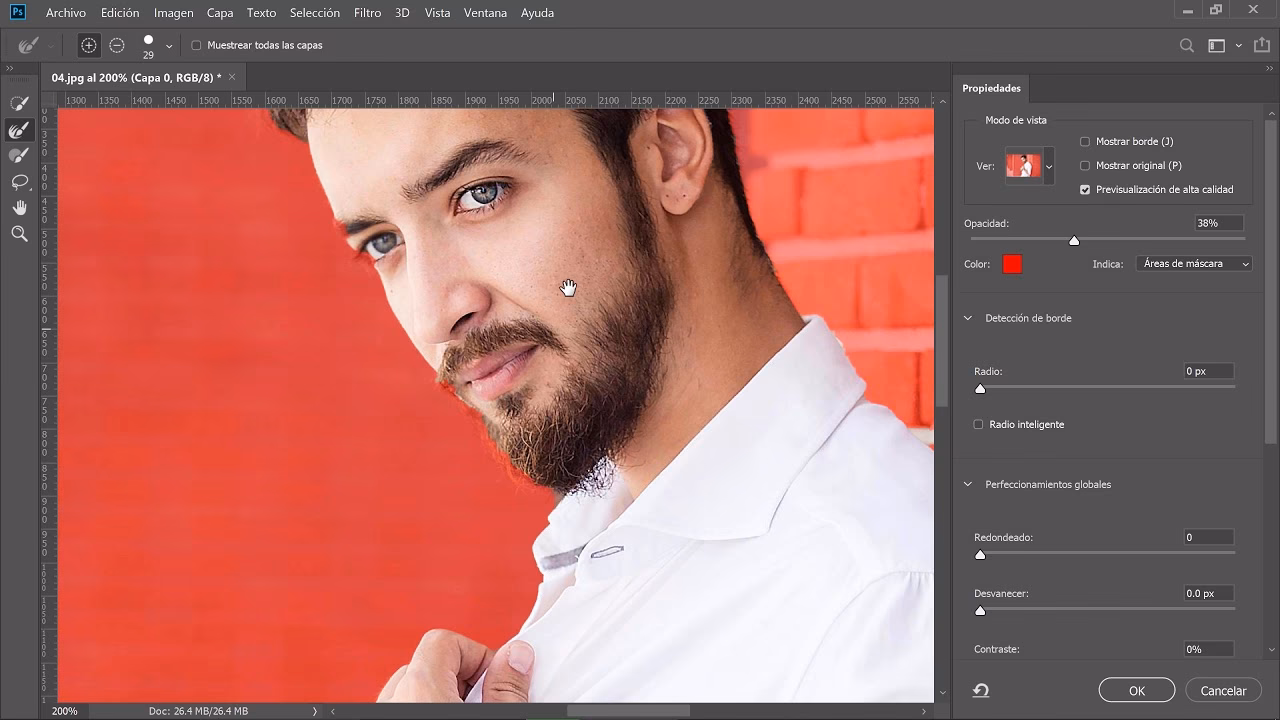Select the Refine Edge Brush tool
1280x720 pixels.
point(18,129)
